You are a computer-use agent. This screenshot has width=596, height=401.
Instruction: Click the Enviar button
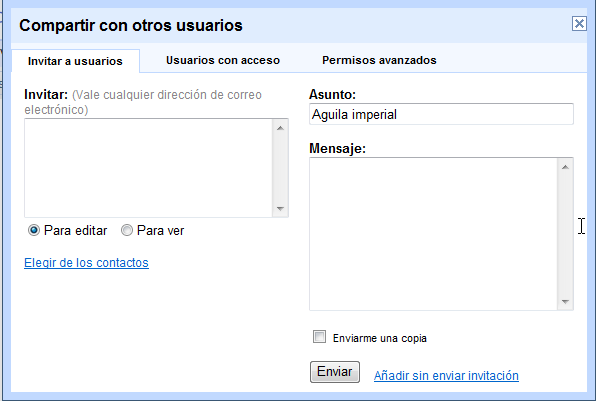click(x=334, y=372)
